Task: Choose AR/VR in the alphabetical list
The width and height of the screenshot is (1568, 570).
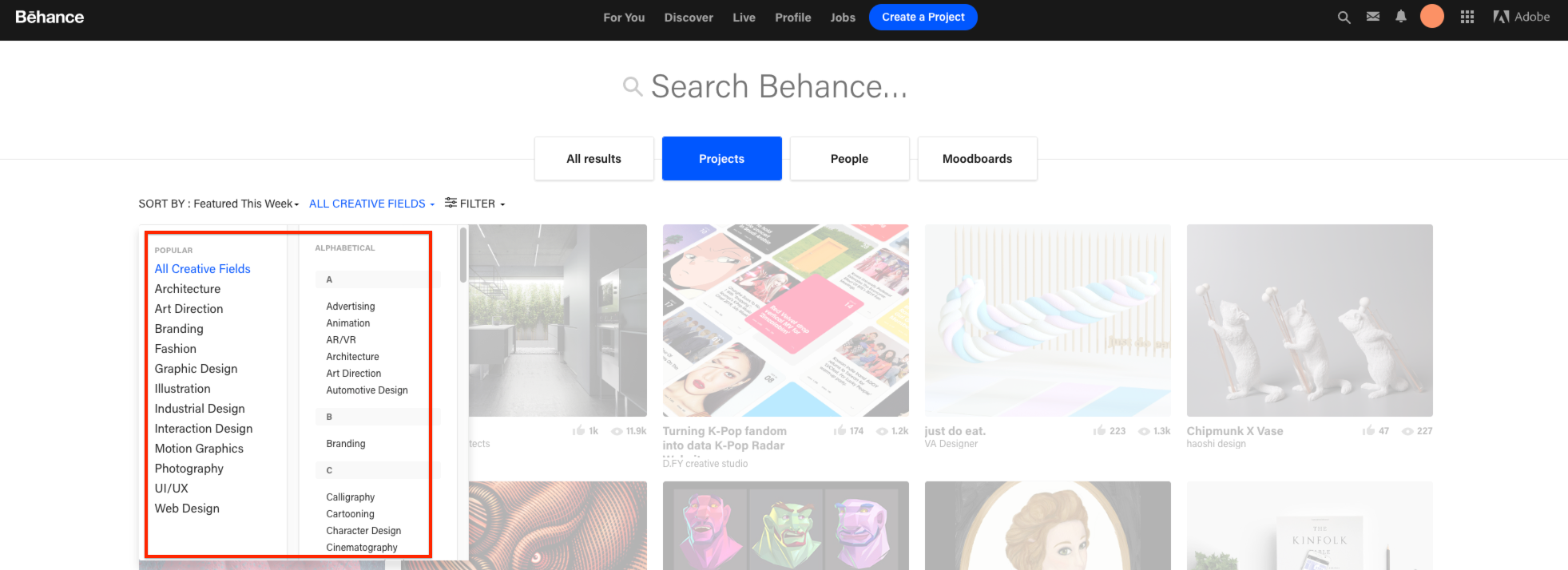Action: 341,340
